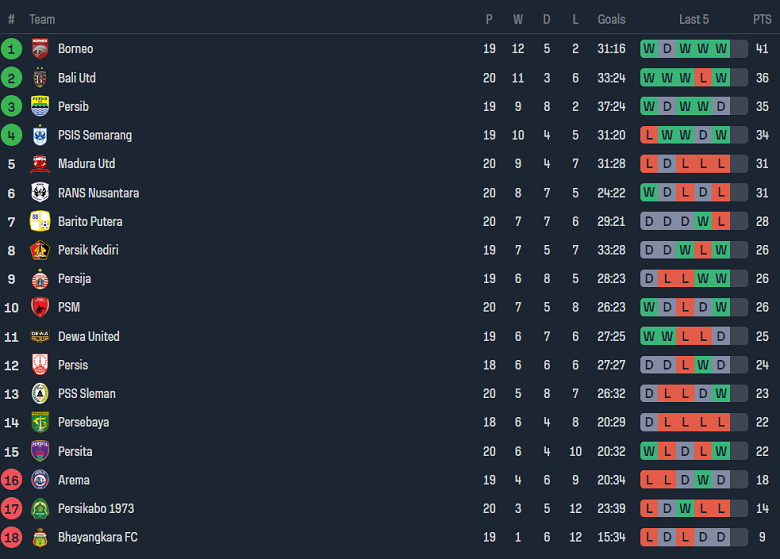Click the Madura Utd team logo
Viewport: 780px width, 559px height.
coord(40,164)
